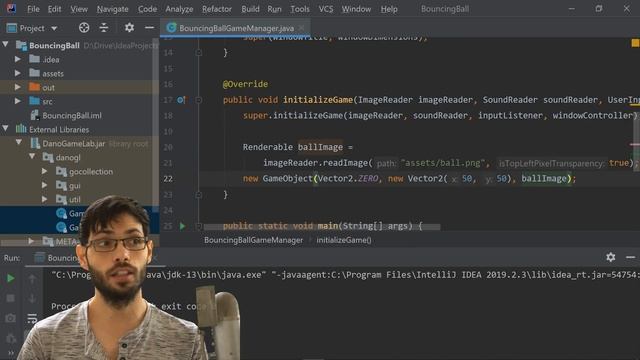Viewport: 640px width, 360px height.
Task: Click the green Rerun button in Run panel
Action: pos(11,278)
